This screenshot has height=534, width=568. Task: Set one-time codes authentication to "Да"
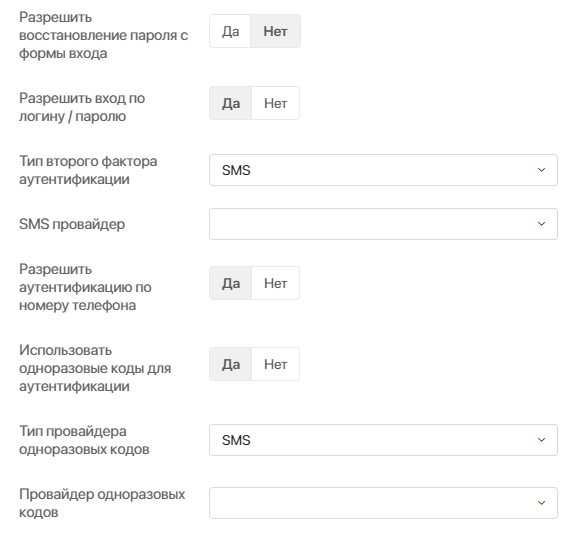(x=231, y=364)
